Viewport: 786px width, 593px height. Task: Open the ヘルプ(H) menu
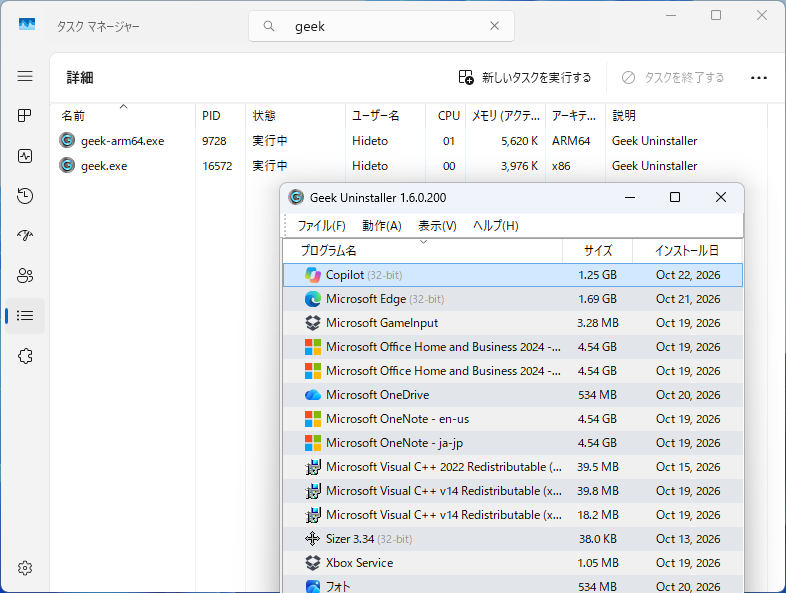[496, 226]
